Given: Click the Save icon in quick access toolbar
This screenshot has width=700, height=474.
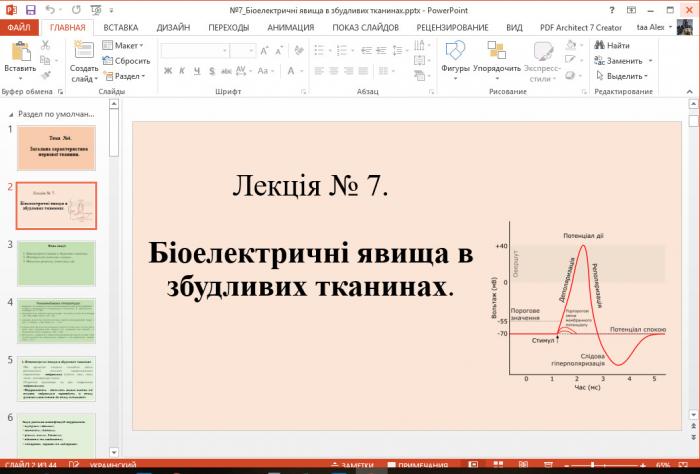Looking at the screenshot, I should click(x=31, y=10).
